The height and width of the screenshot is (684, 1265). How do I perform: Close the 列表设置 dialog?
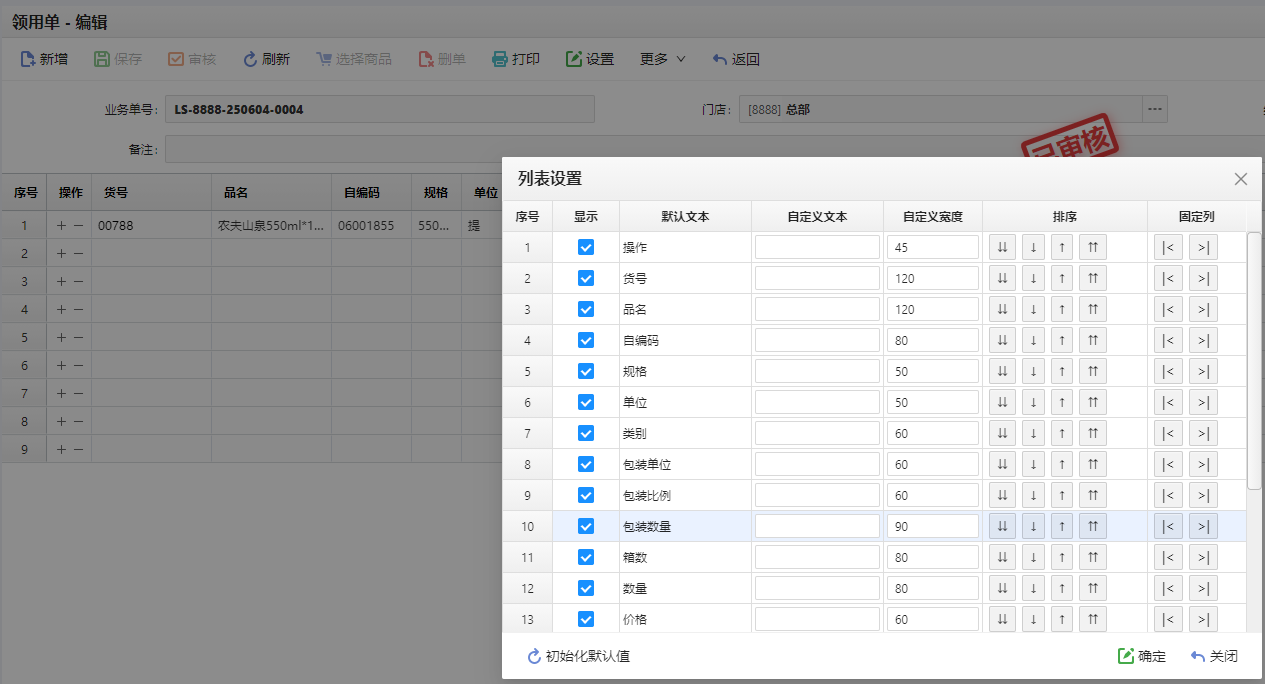point(1241,179)
